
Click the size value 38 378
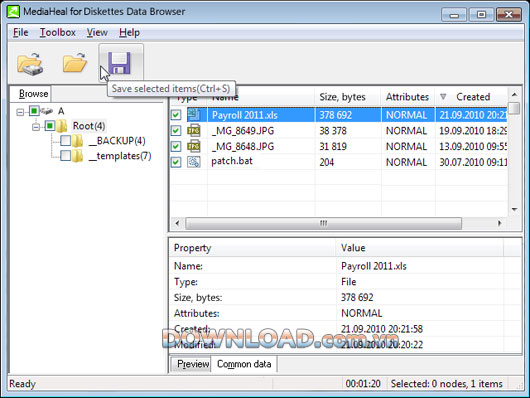(333, 131)
